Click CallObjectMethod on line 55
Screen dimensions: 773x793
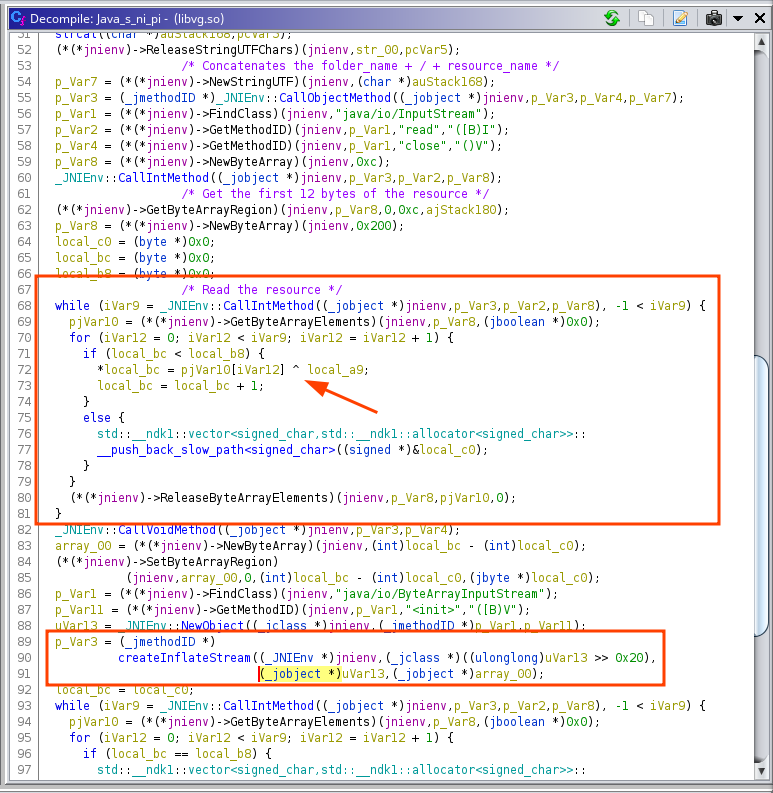335,98
